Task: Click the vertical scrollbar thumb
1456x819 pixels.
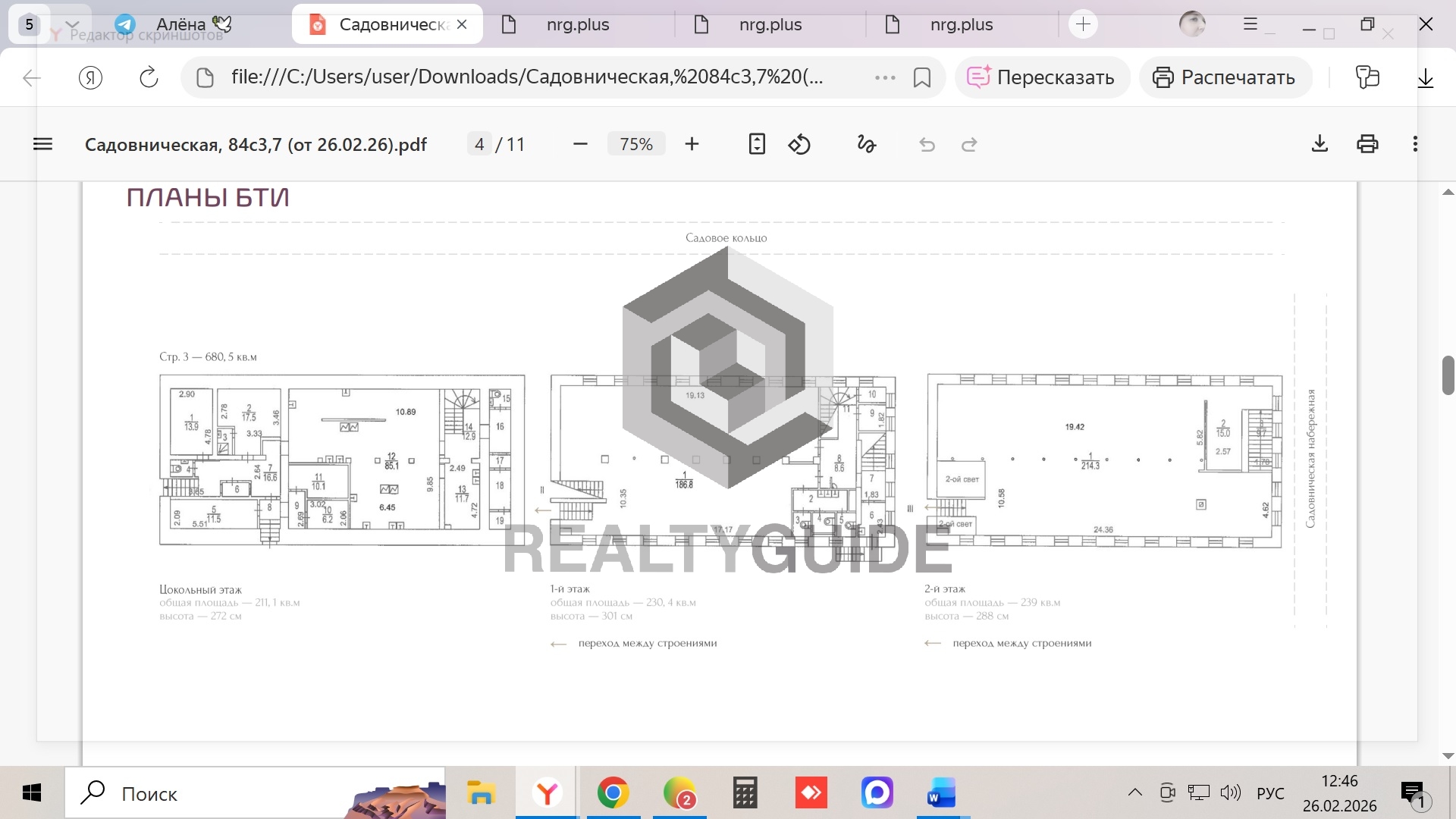Action: tap(1448, 375)
